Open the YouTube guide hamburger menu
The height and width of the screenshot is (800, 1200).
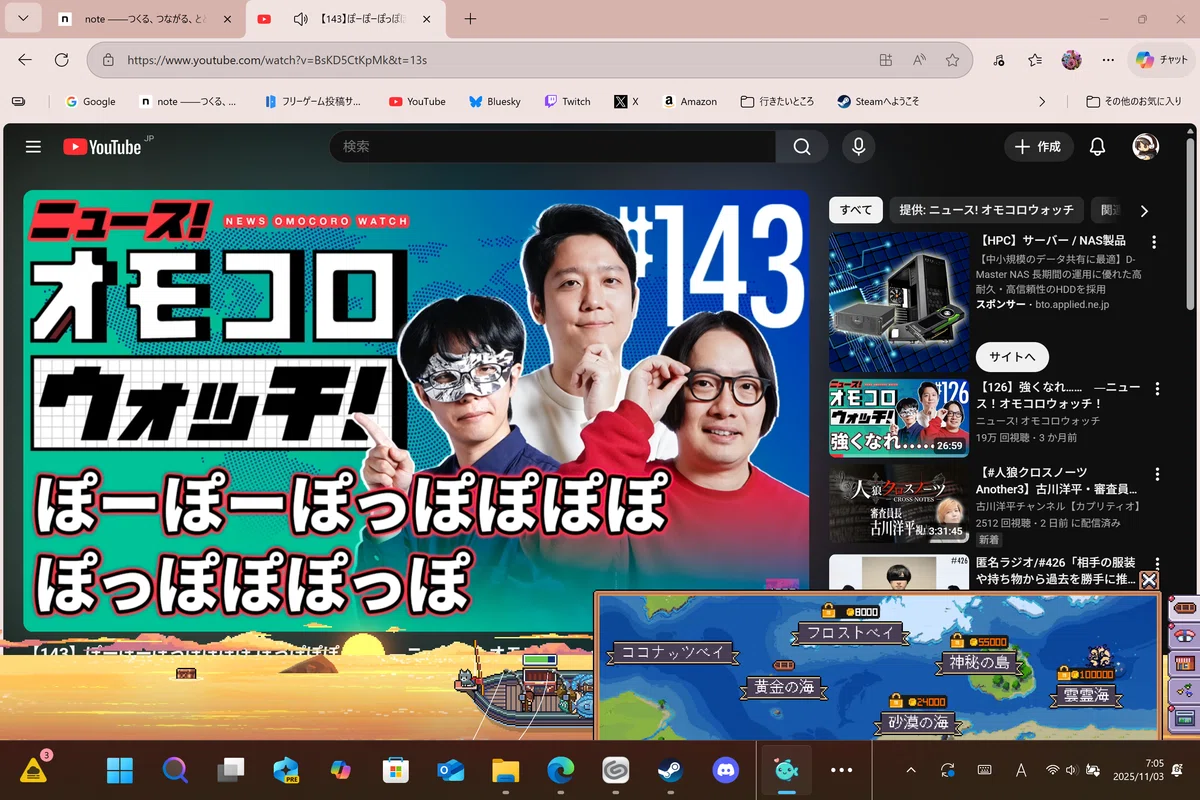point(33,147)
